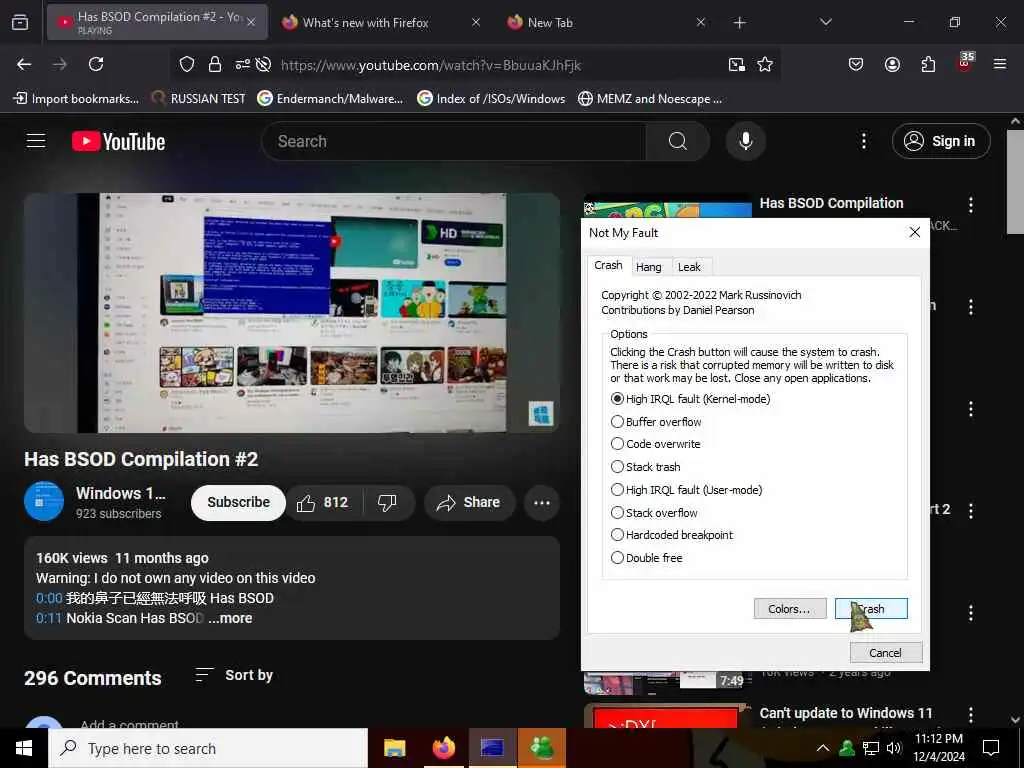The image size is (1024, 768).
Task: Open the Firefox account icon
Action: pyautogui.click(x=892, y=64)
